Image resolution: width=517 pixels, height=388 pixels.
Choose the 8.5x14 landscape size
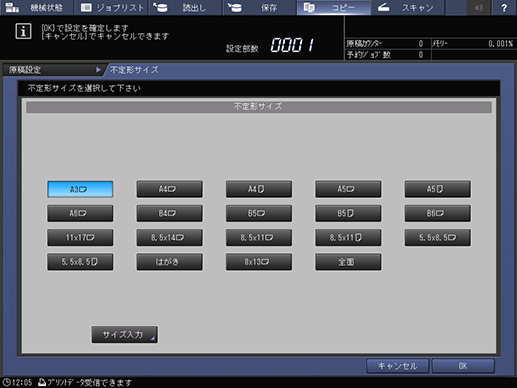[x=169, y=238]
